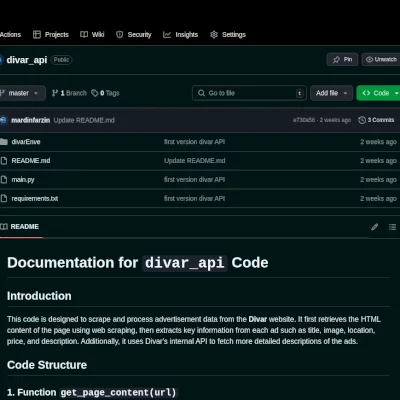Open the main.py file
The height and width of the screenshot is (400, 400).
click(23, 180)
